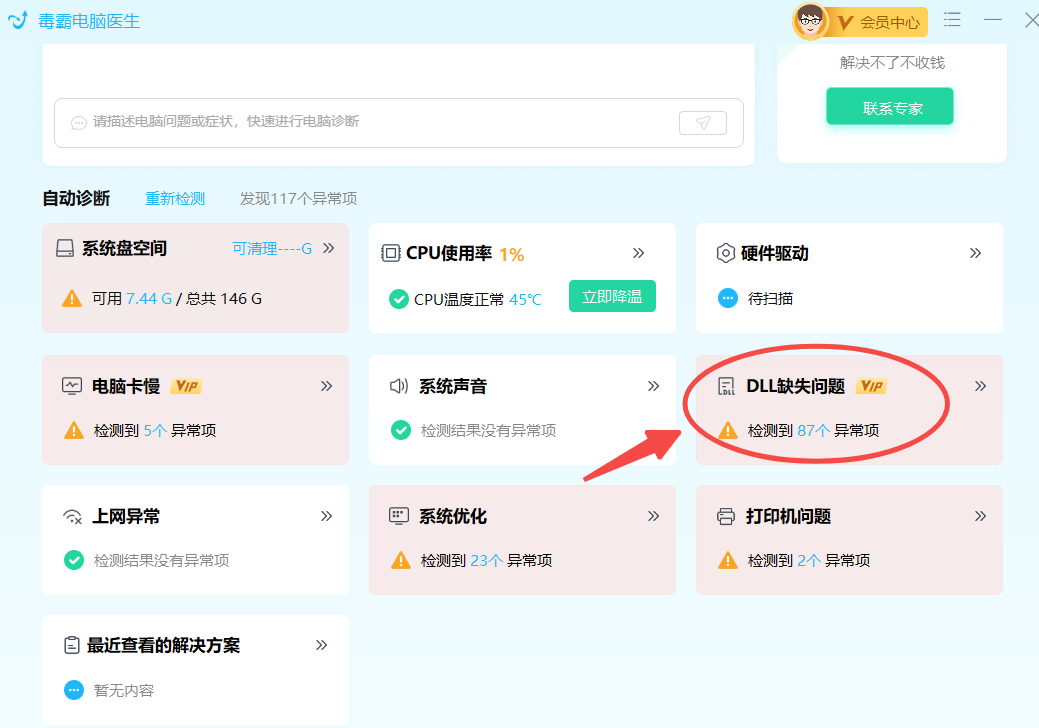Click the 毒霸电脑医生 logo icon
1039x728 pixels.
pyautogui.click(x=17, y=19)
